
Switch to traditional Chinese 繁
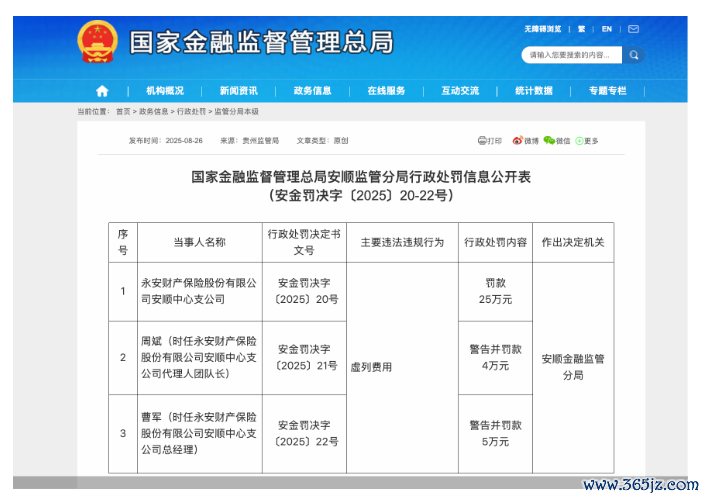(581, 29)
